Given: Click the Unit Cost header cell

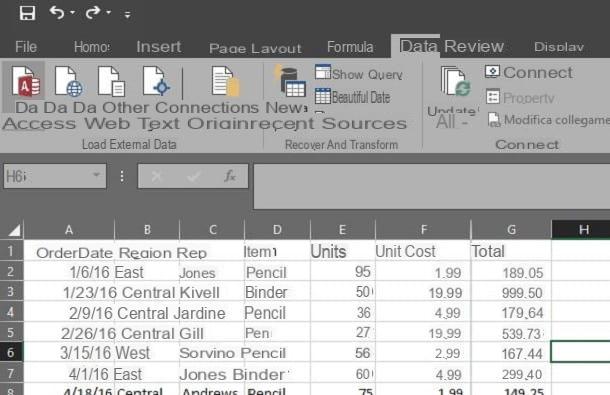Looking at the screenshot, I should pyautogui.click(x=423, y=251).
